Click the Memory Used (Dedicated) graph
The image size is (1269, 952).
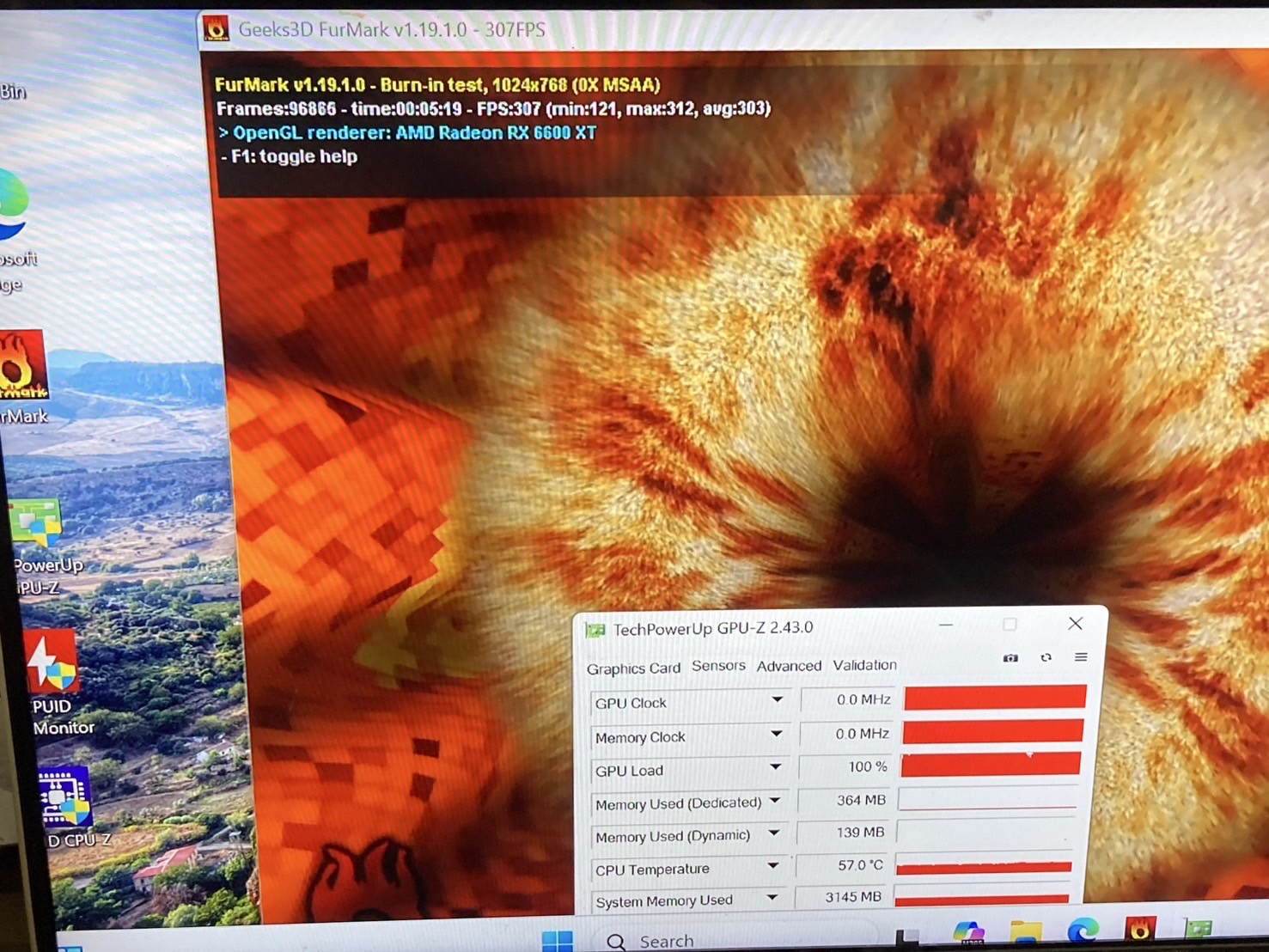tap(988, 799)
